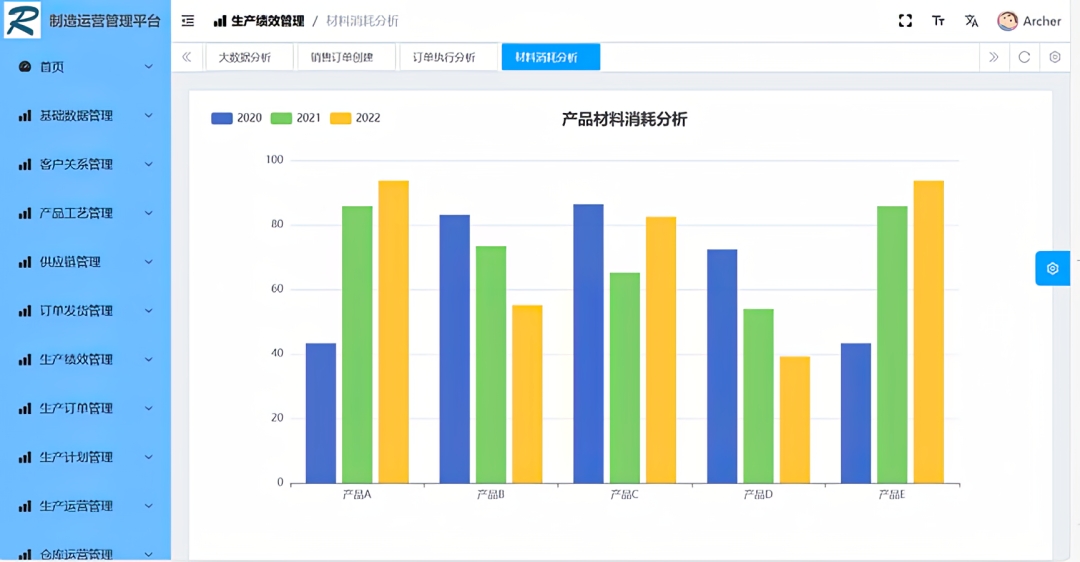Screen dimensions: 1080x562
Task: Open the font size setting icon
Action: (x=938, y=21)
